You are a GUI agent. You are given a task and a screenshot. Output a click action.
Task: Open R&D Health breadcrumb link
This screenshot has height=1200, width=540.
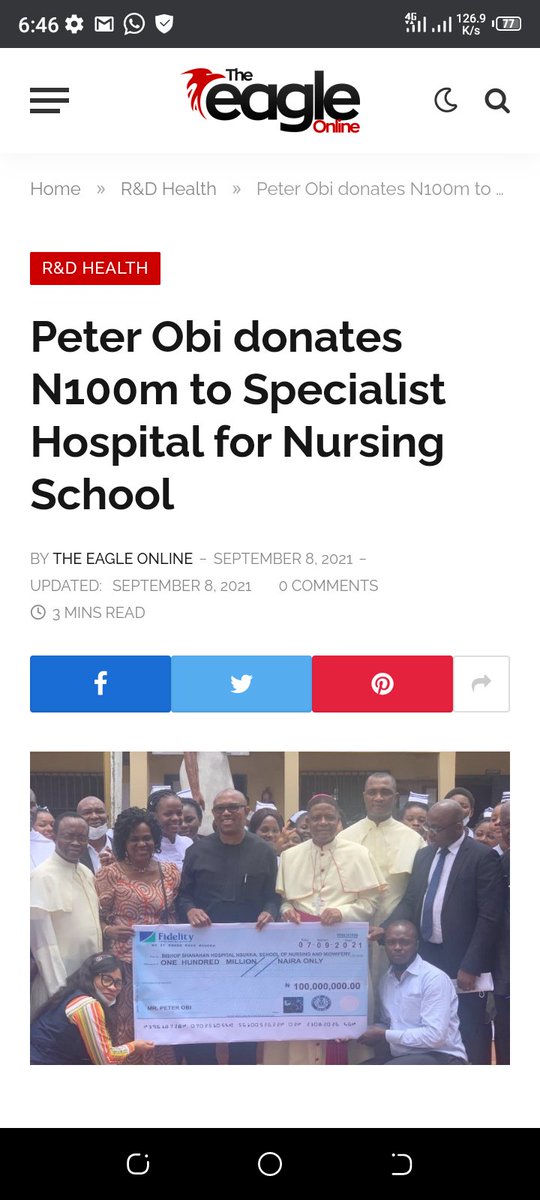[x=168, y=189]
